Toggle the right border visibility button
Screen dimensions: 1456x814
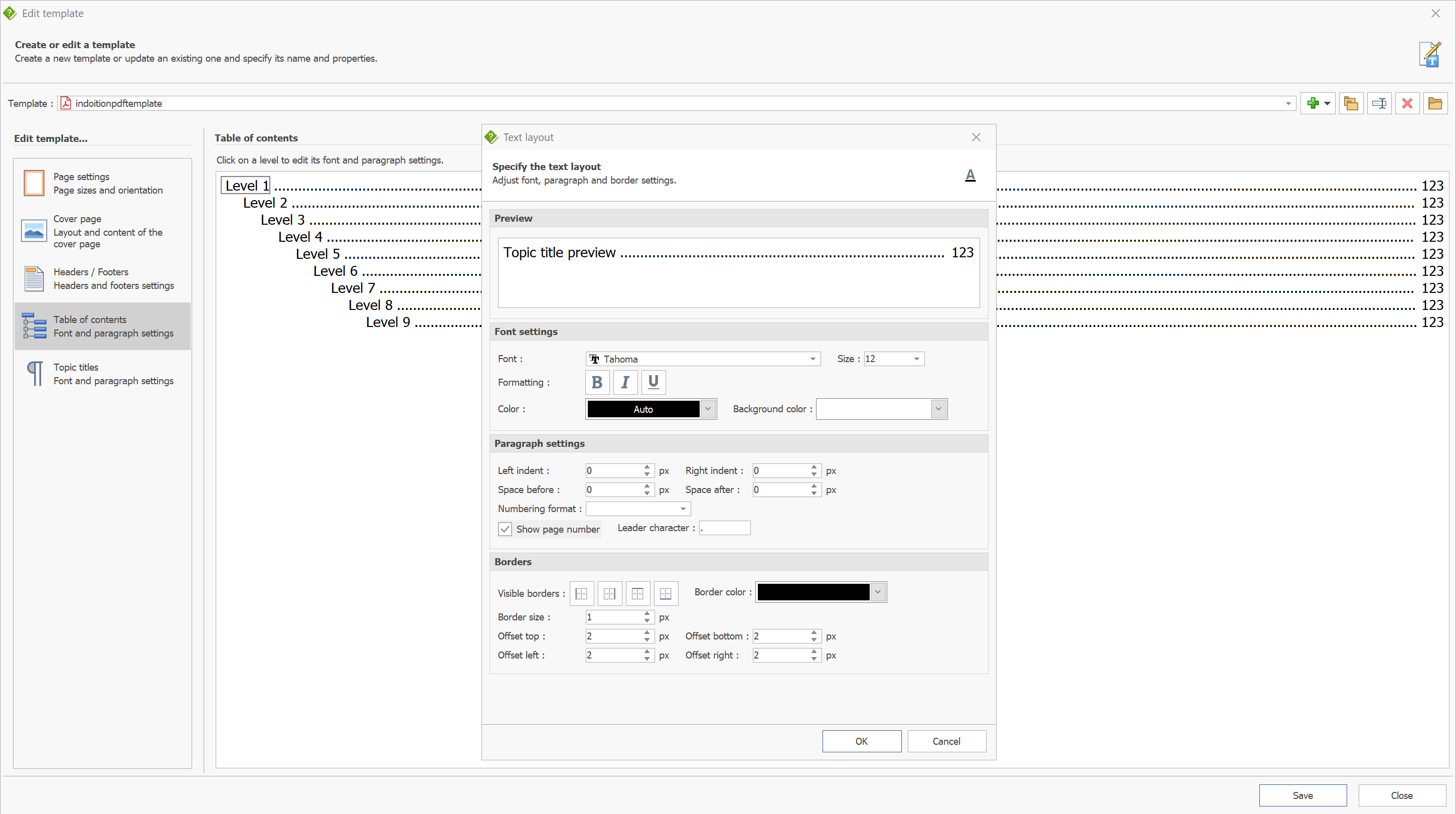tap(609, 593)
